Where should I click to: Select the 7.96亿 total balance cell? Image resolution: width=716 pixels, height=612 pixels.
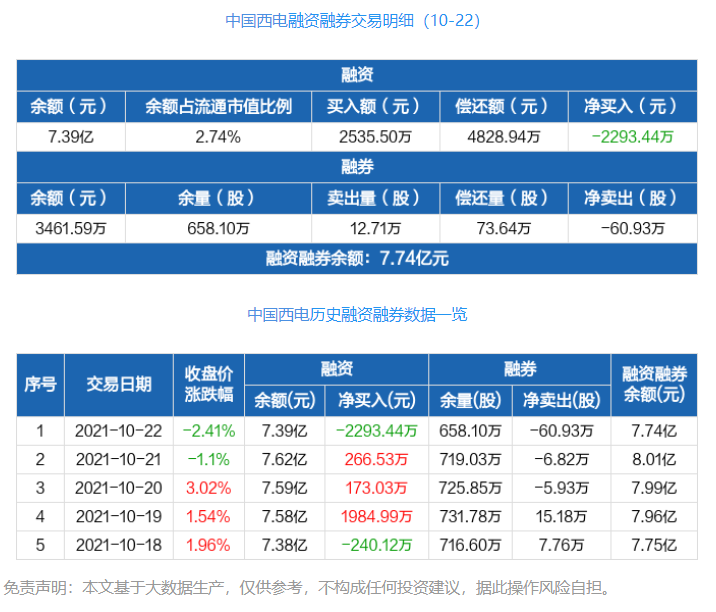point(654,517)
